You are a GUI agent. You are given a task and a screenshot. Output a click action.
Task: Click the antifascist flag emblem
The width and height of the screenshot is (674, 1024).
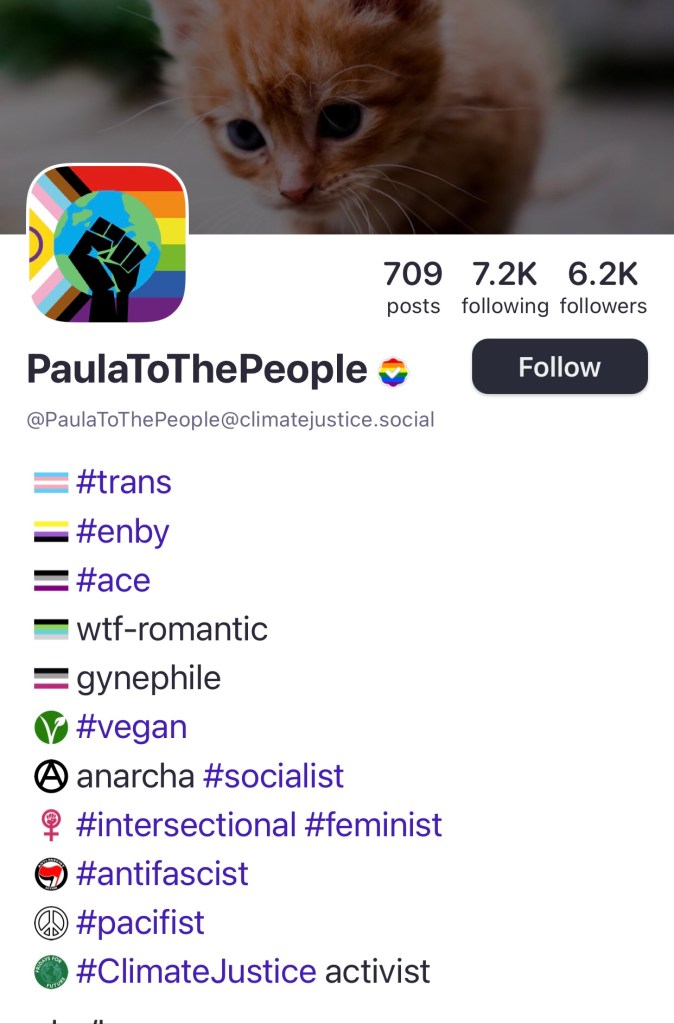click(x=51, y=874)
